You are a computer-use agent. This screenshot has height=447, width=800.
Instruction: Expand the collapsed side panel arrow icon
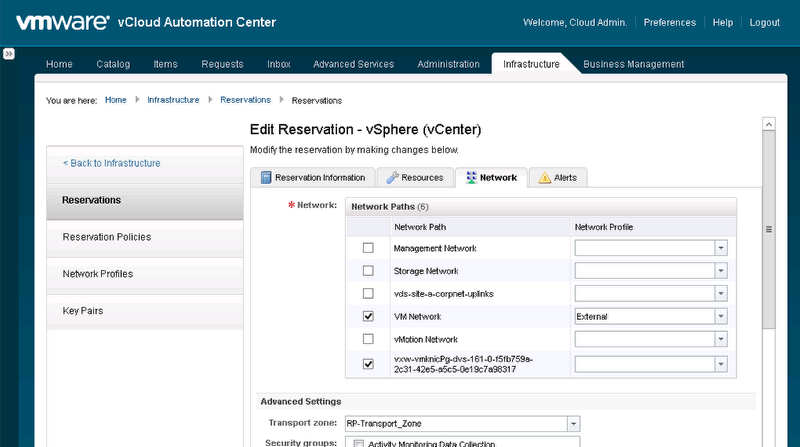9,54
